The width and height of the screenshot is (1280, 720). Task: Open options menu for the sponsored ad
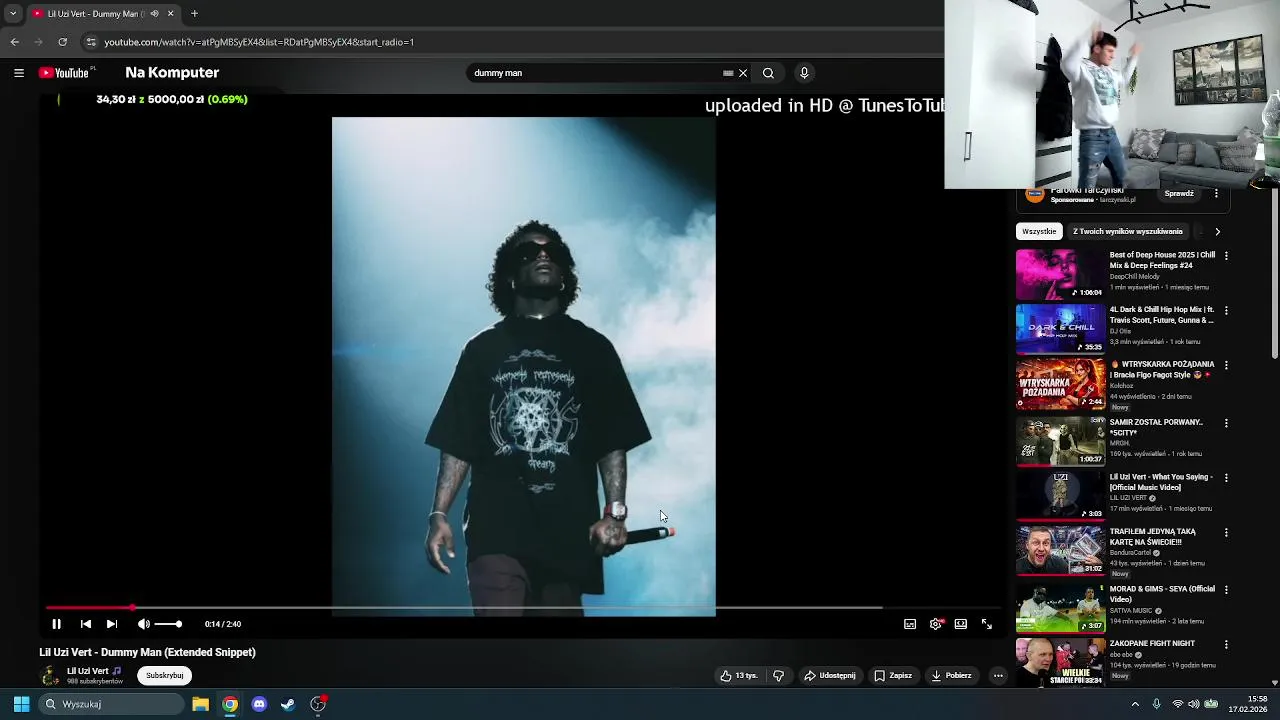[1216, 194]
